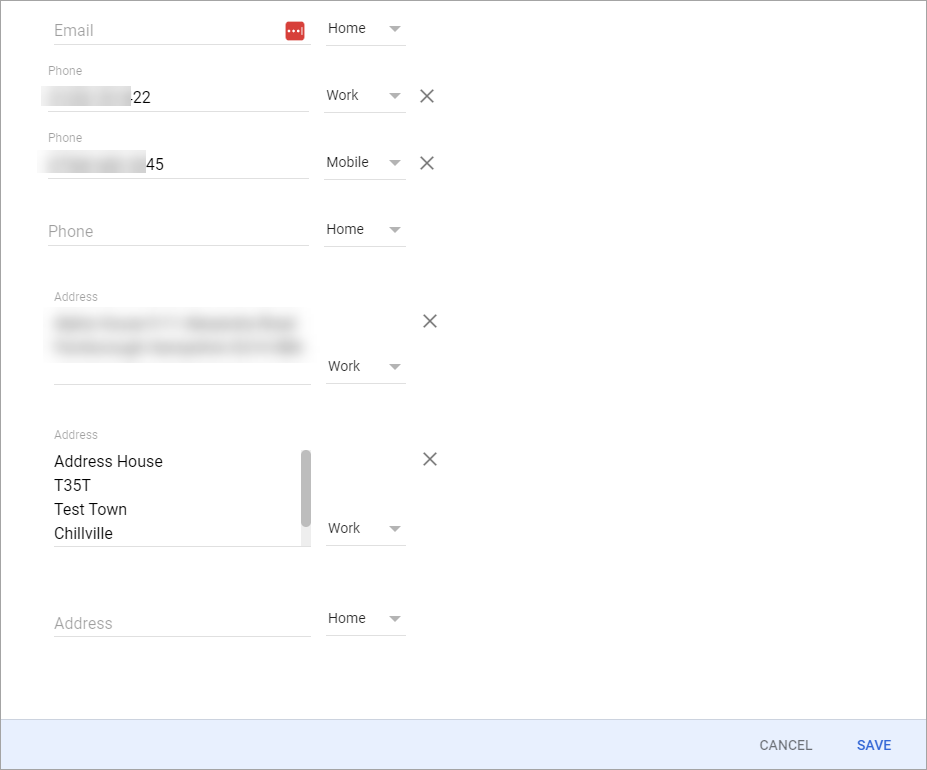This screenshot has height=770, width=927.
Task: Delete the blurred Work address entry
Action: click(430, 321)
